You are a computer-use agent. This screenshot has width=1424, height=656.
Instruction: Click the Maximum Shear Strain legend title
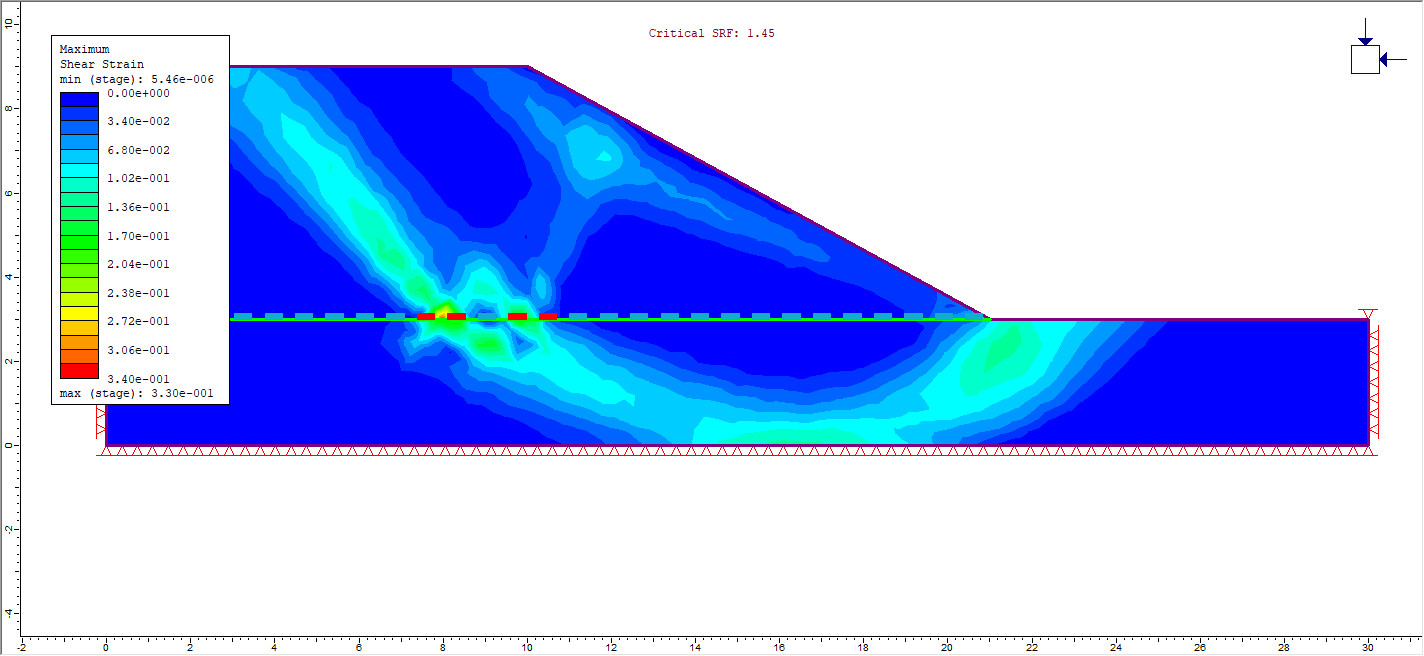coord(101,56)
